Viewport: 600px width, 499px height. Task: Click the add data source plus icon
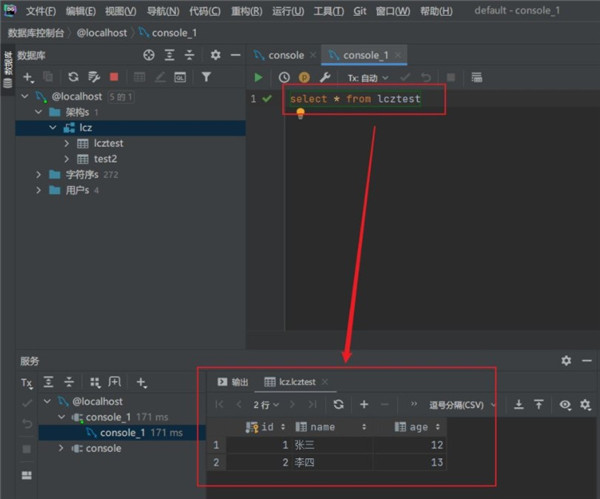click(28, 77)
